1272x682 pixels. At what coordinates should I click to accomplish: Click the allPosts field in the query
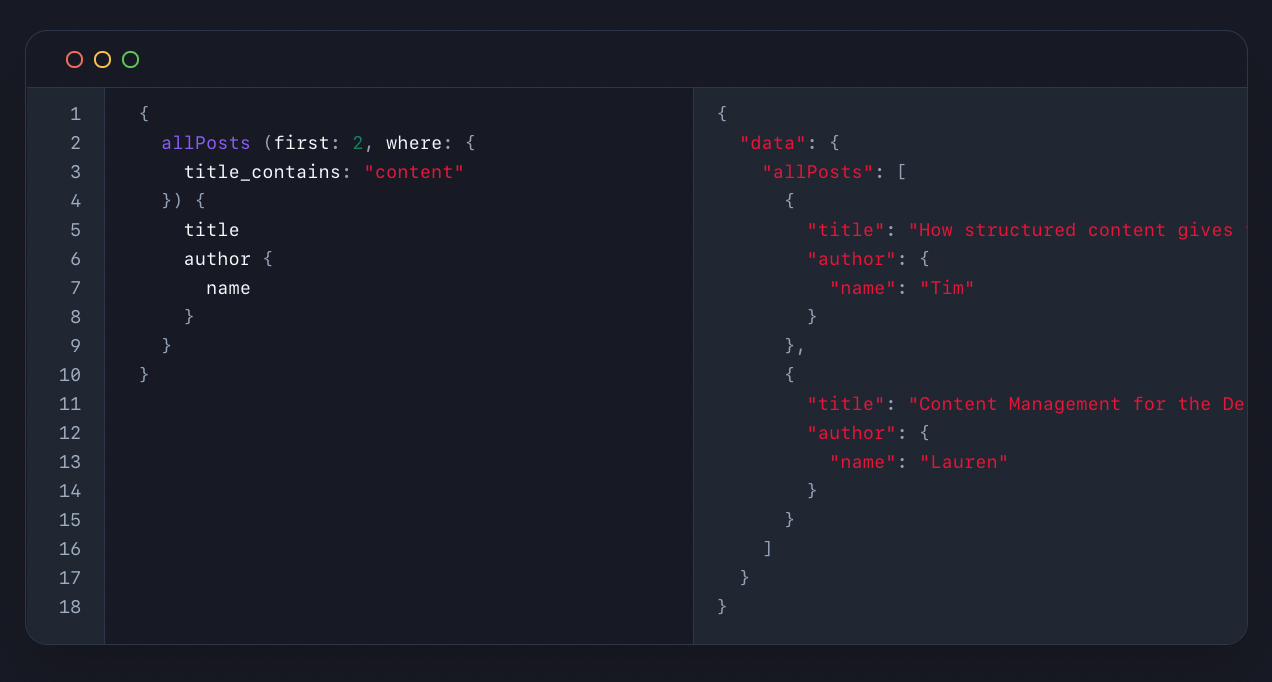coord(206,143)
